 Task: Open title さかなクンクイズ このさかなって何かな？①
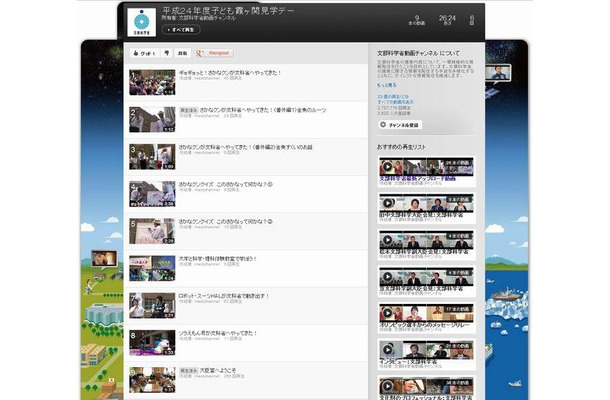(x=226, y=184)
